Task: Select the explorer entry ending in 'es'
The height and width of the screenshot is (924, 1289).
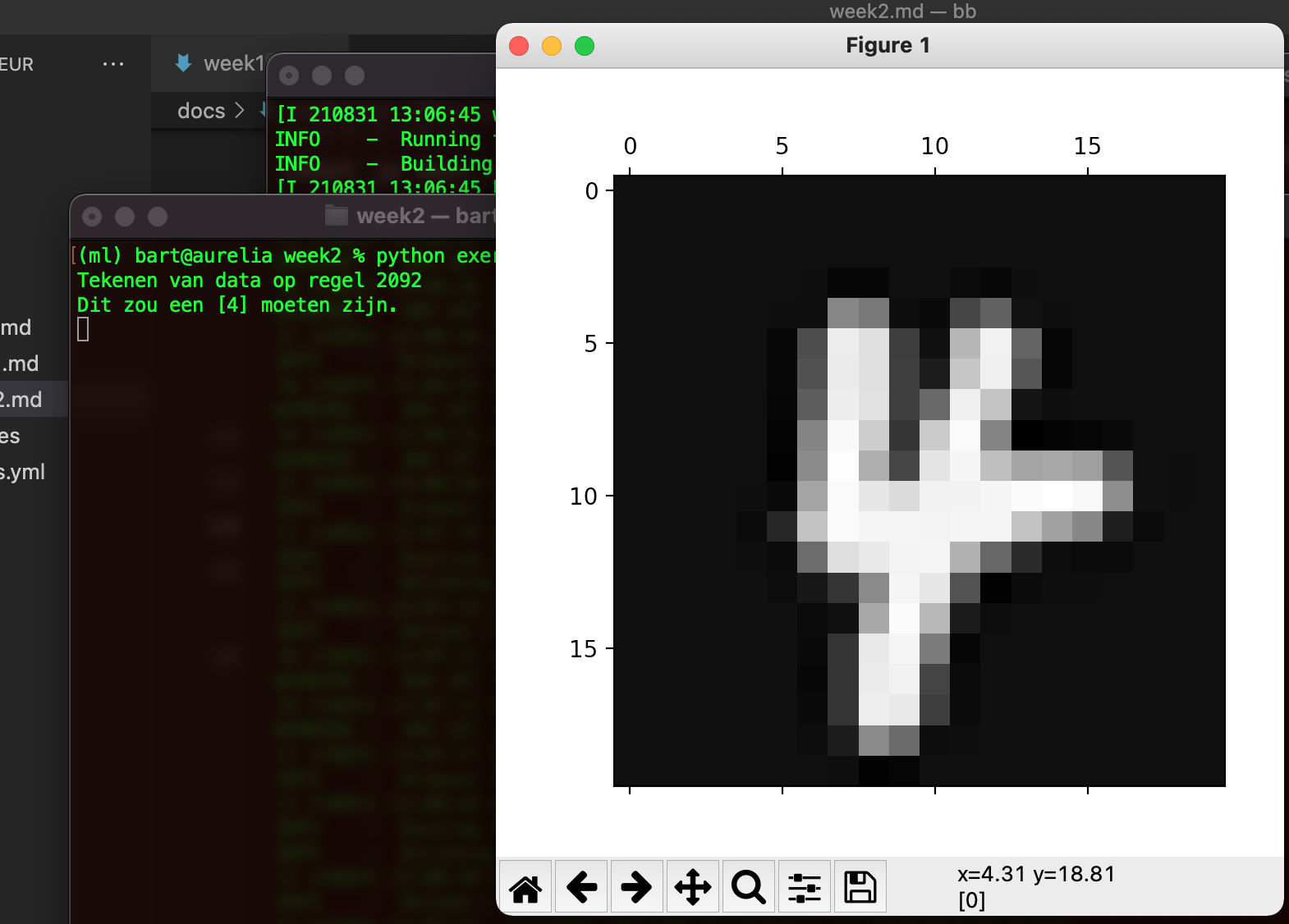Action: coord(11,436)
